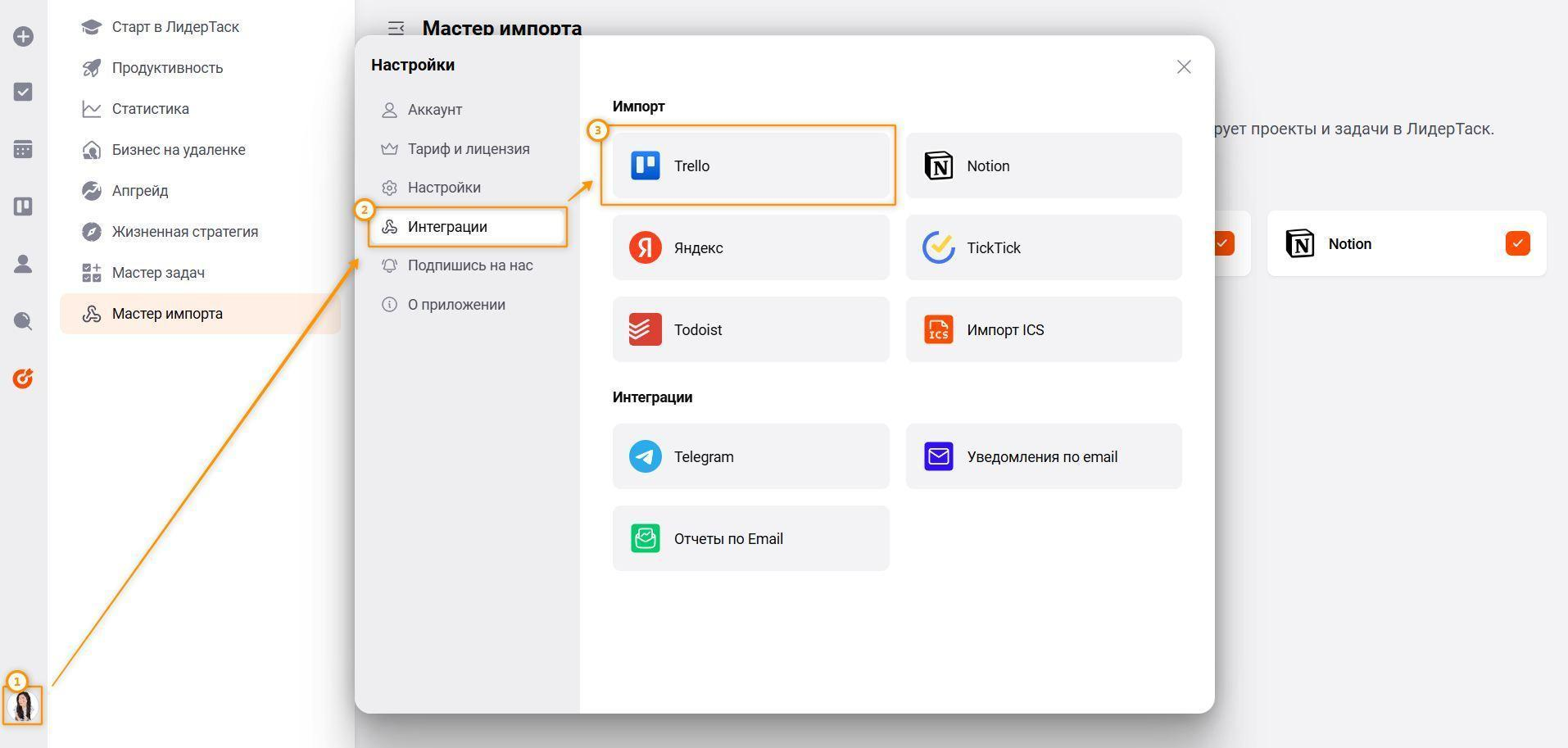Open Мастер задач menu item
Viewport: 1568px width, 748px height.
[200, 273]
